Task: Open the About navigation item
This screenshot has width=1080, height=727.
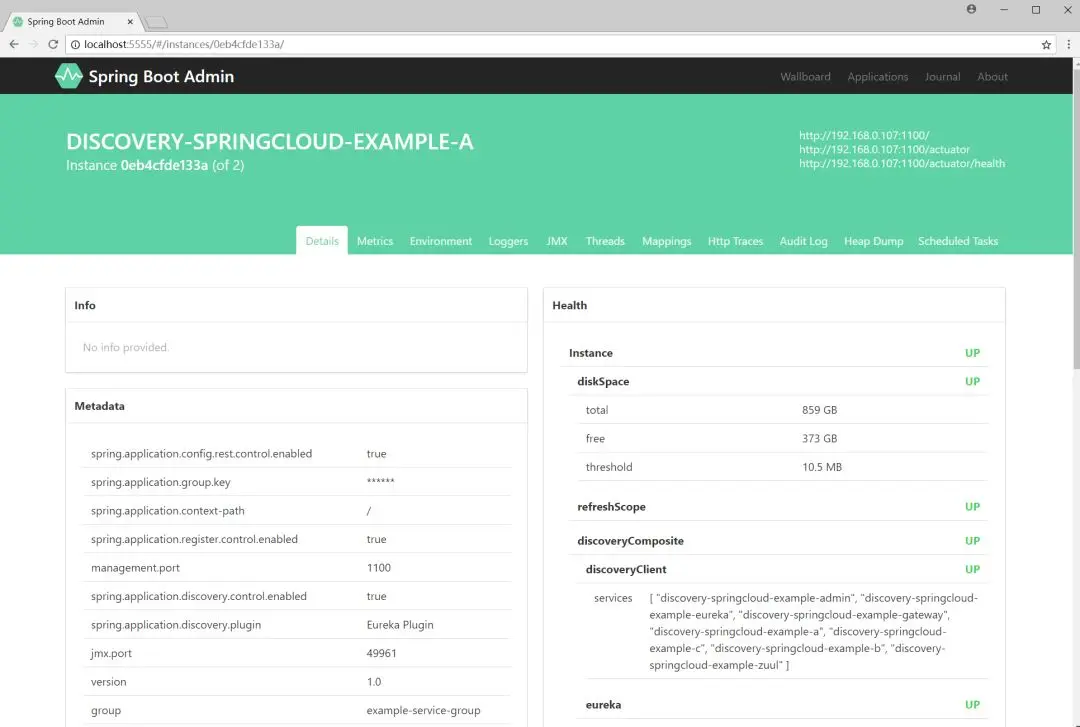Action: (992, 76)
